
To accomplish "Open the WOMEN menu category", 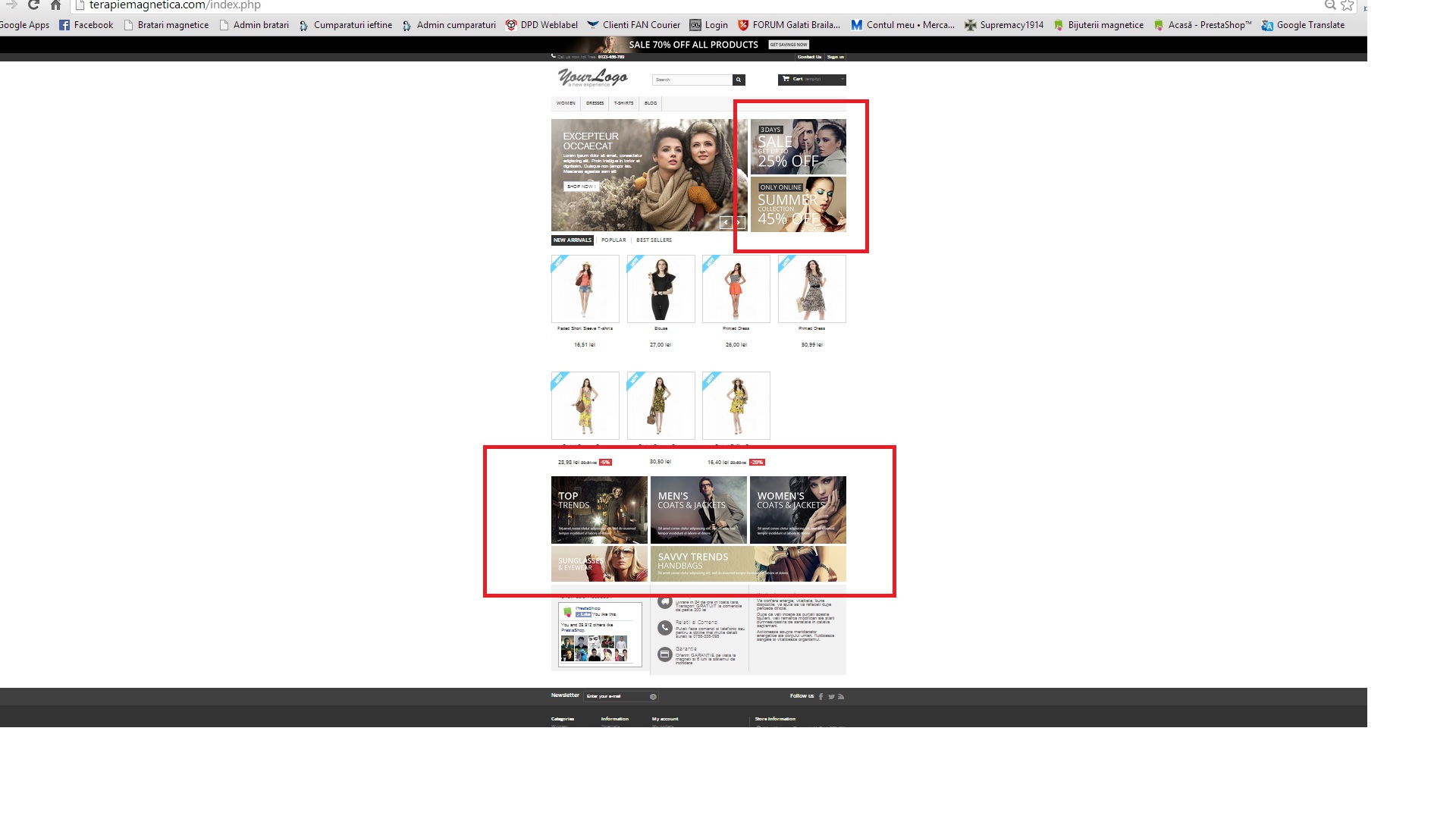I will [566, 103].
